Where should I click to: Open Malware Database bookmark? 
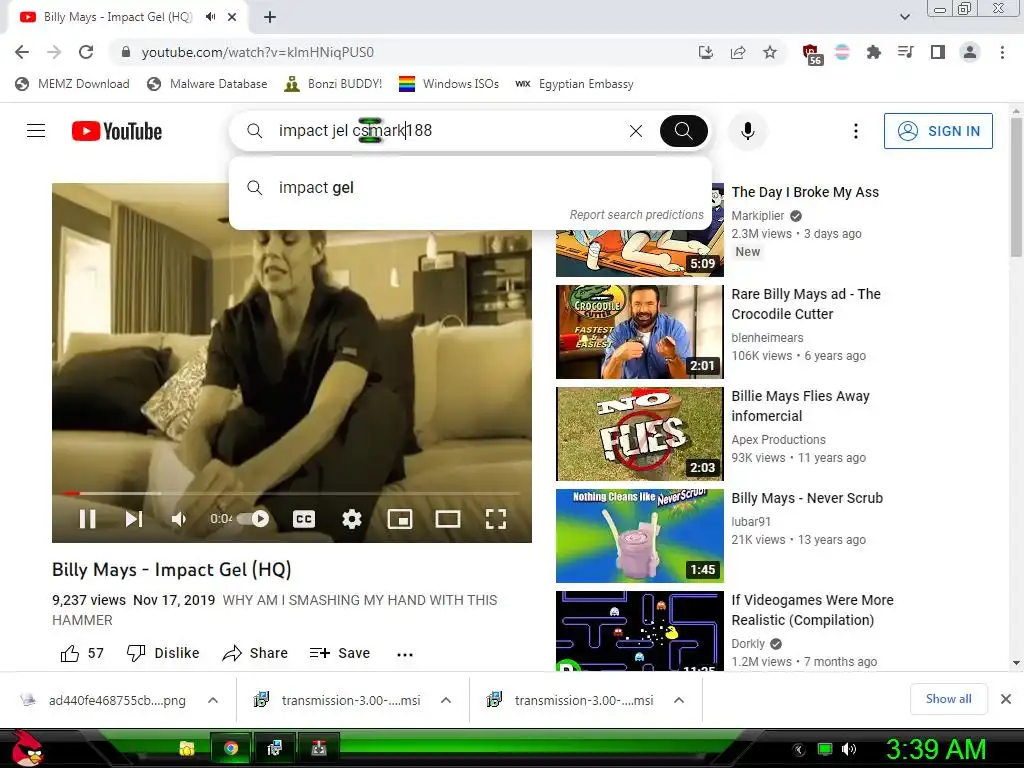[x=208, y=84]
